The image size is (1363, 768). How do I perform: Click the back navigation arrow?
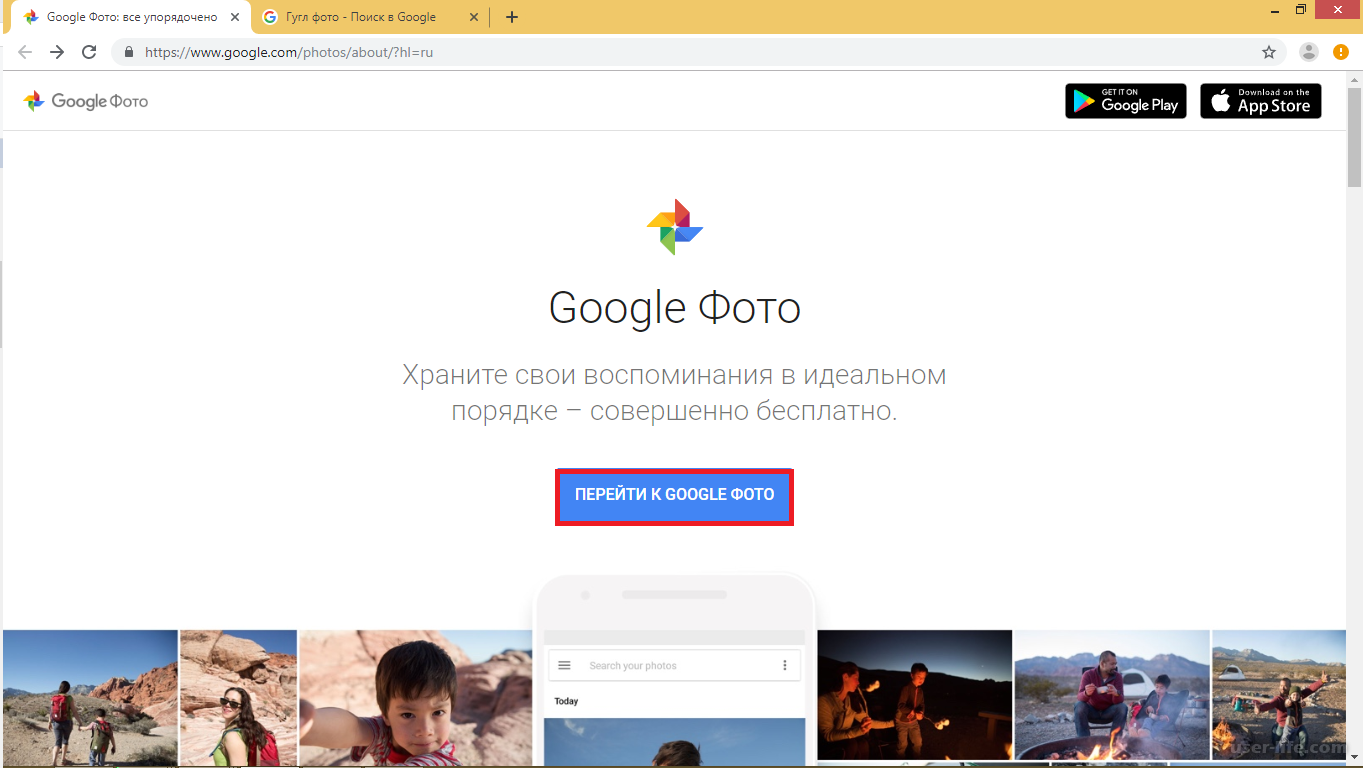24,51
